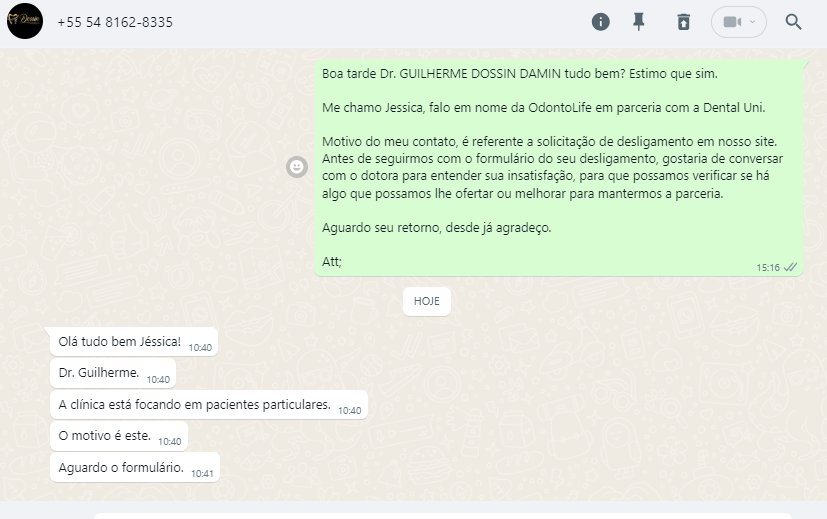React to the green message with the emoji icon
This screenshot has width=827, height=519.
297,167
